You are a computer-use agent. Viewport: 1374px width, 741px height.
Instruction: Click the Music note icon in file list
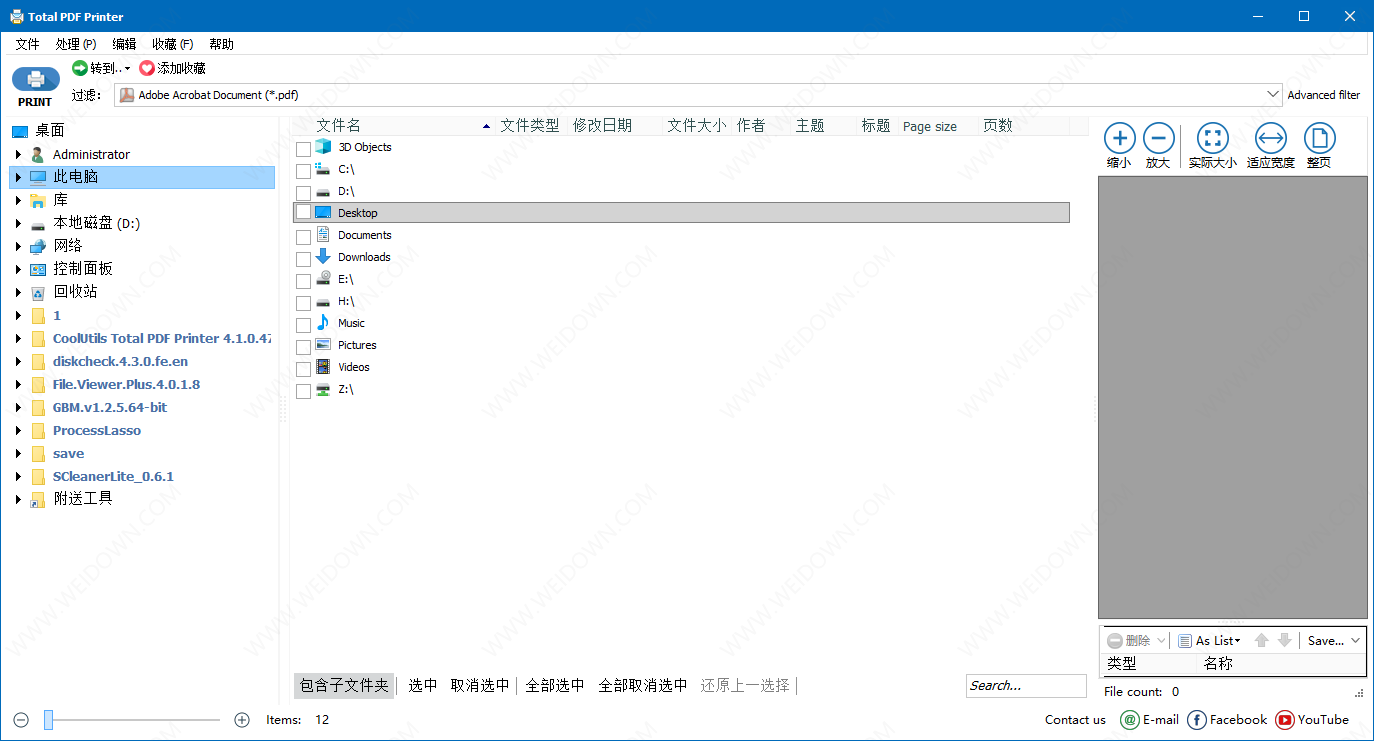[x=323, y=323]
